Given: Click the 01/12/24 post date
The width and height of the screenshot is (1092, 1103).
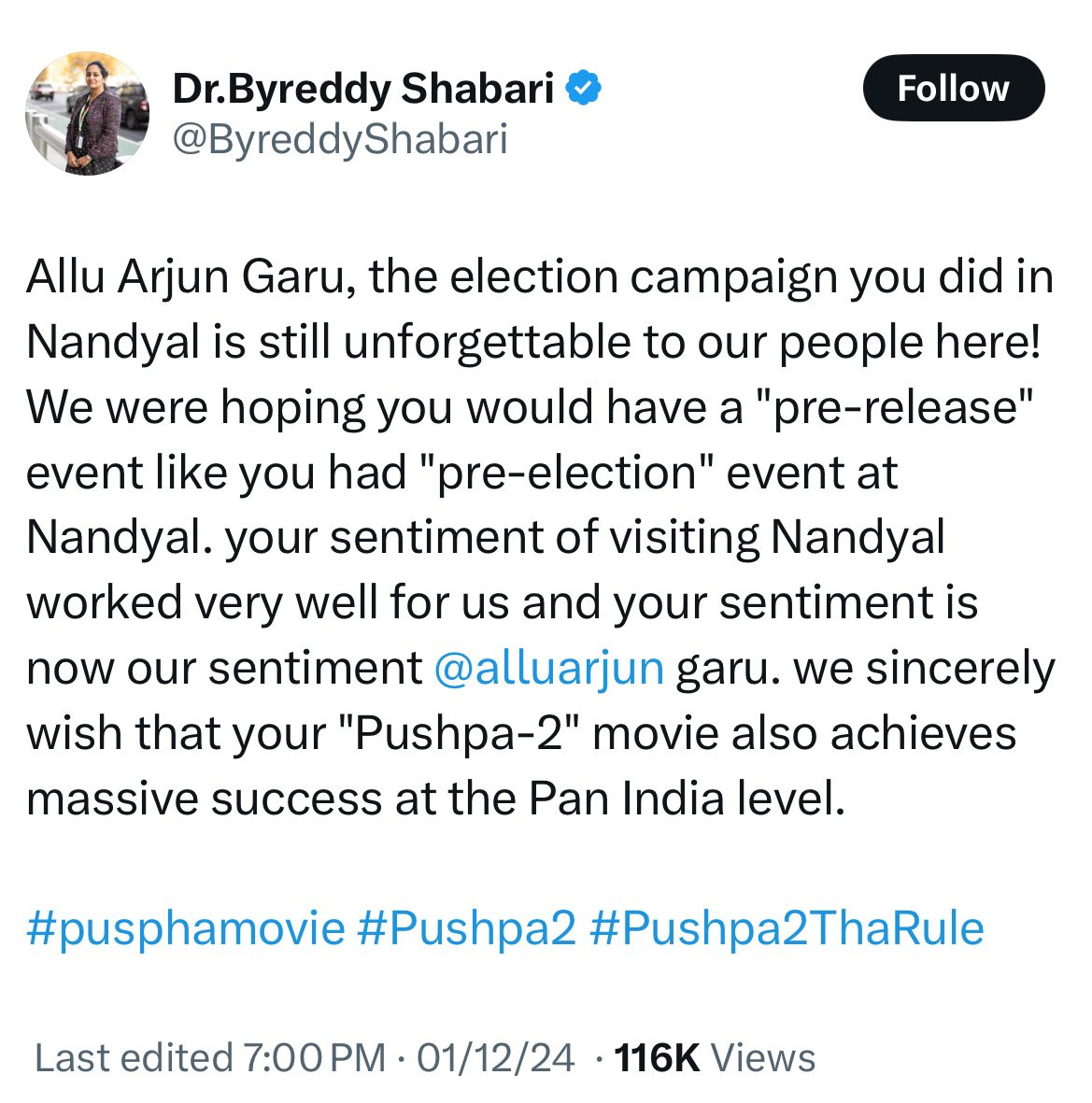Looking at the screenshot, I should click(495, 1058).
